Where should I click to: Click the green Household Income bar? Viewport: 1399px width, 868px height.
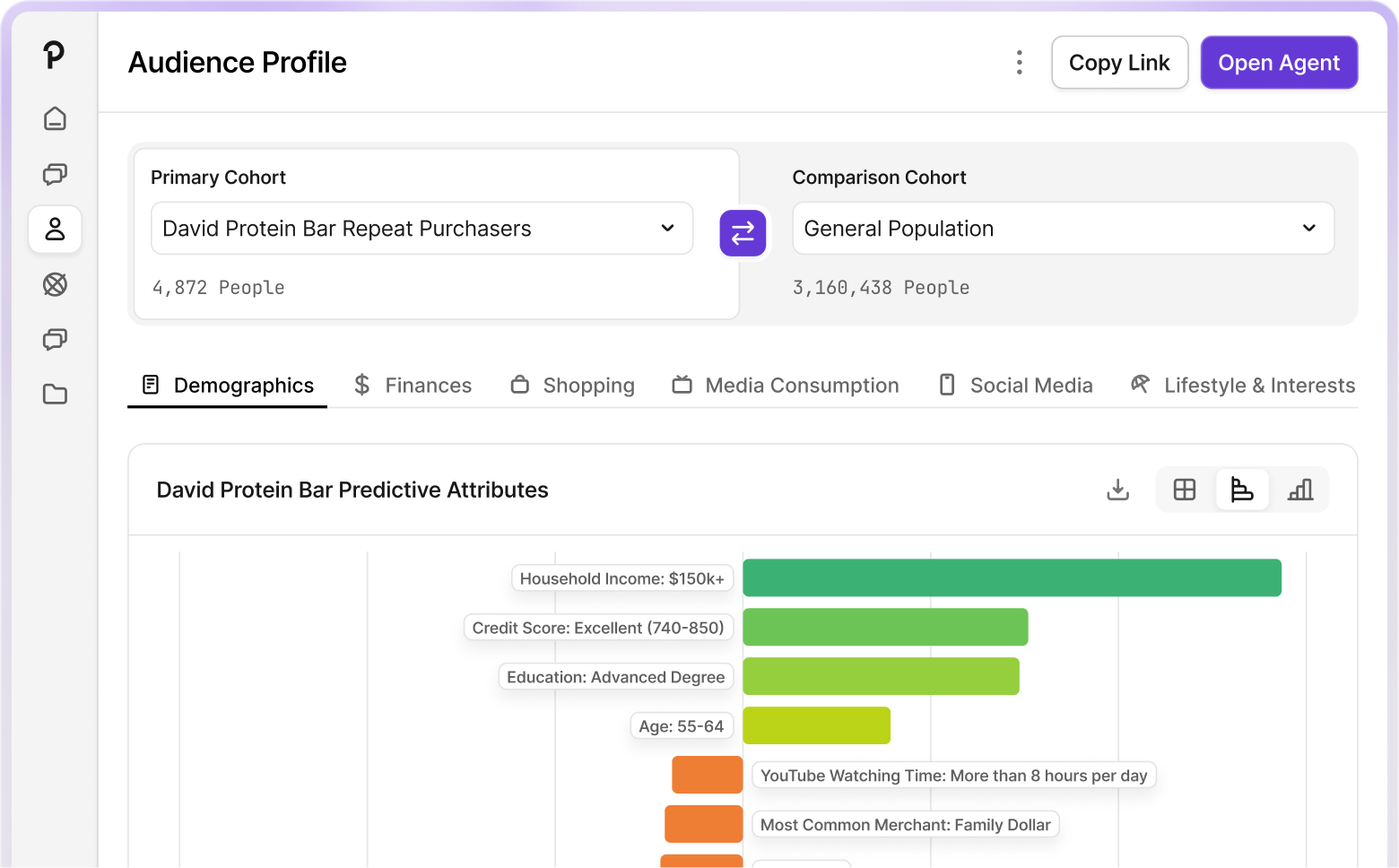pyautogui.click(x=1012, y=578)
